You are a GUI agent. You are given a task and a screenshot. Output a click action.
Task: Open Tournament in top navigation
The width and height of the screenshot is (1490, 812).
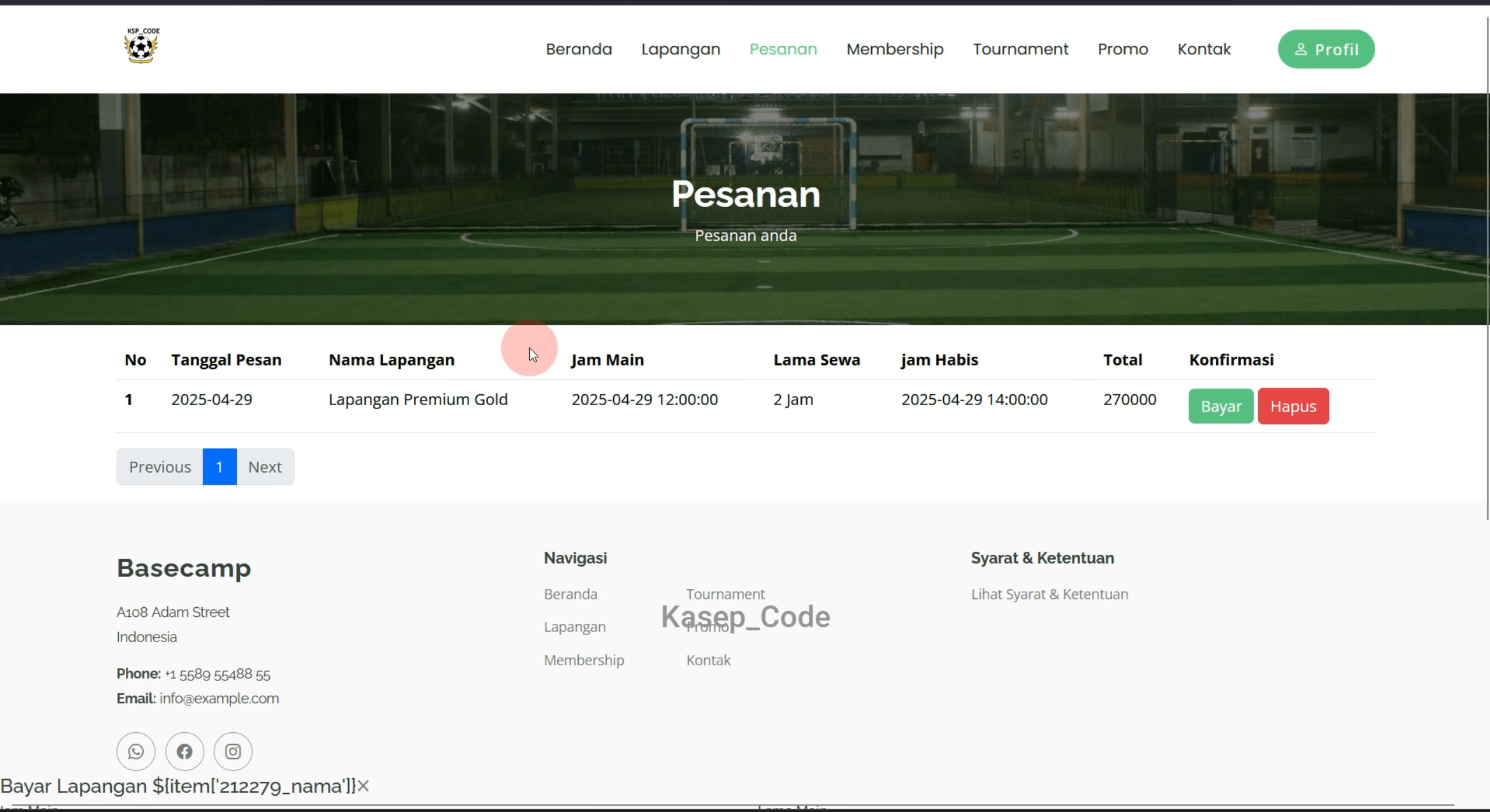[1021, 49]
